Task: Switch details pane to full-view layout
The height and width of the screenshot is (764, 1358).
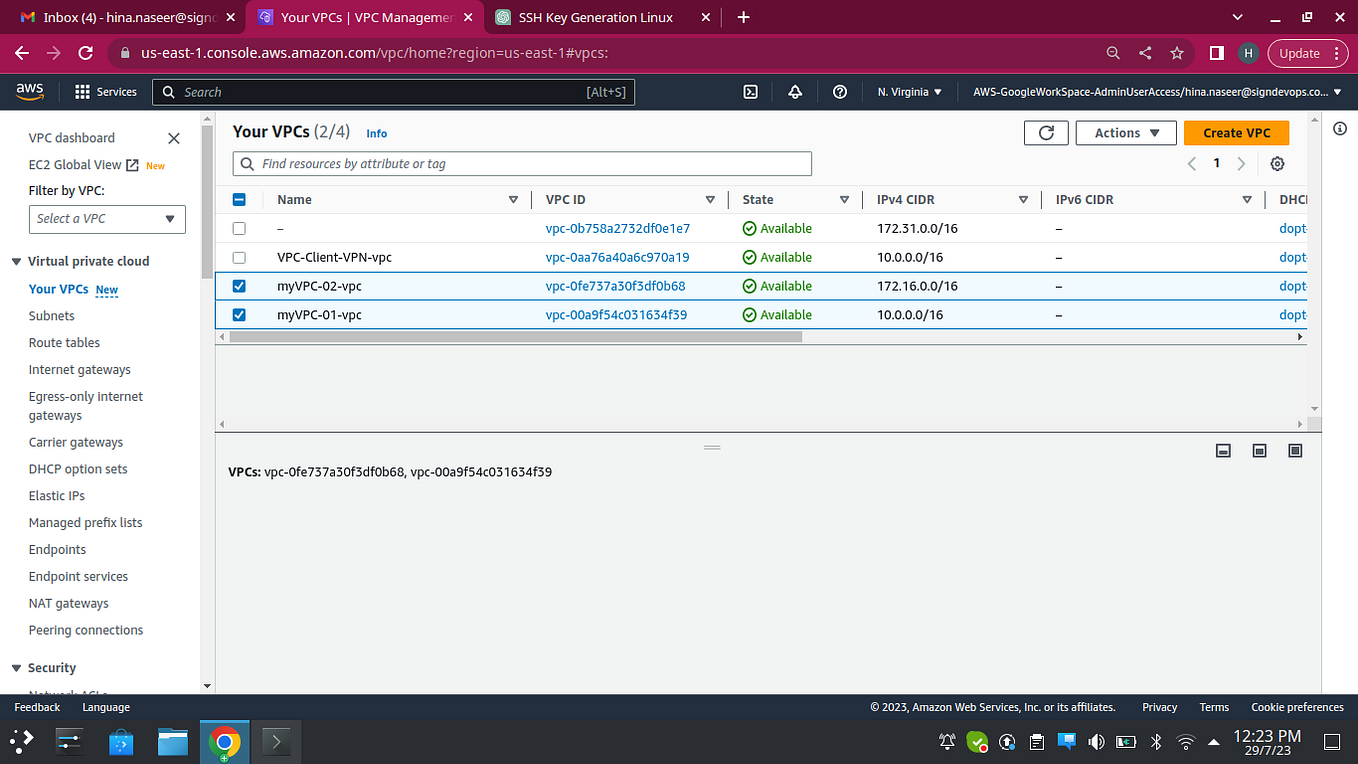Action: (x=1295, y=450)
